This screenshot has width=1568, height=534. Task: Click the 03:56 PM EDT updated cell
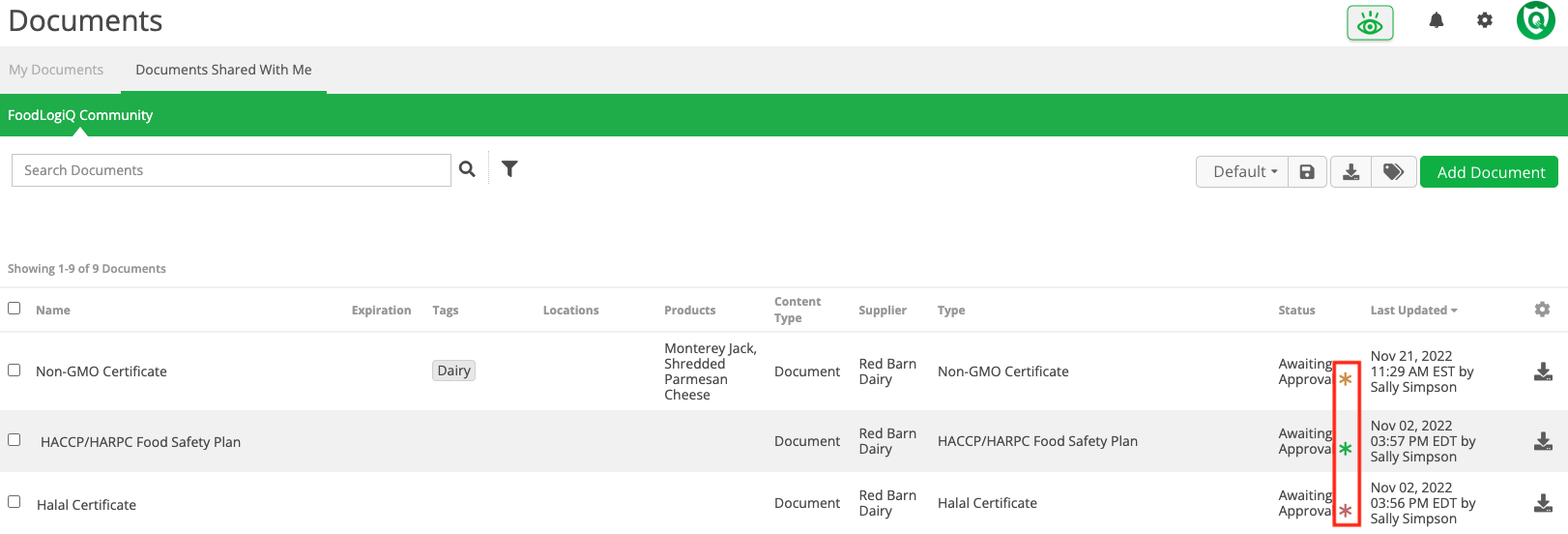1422,503
